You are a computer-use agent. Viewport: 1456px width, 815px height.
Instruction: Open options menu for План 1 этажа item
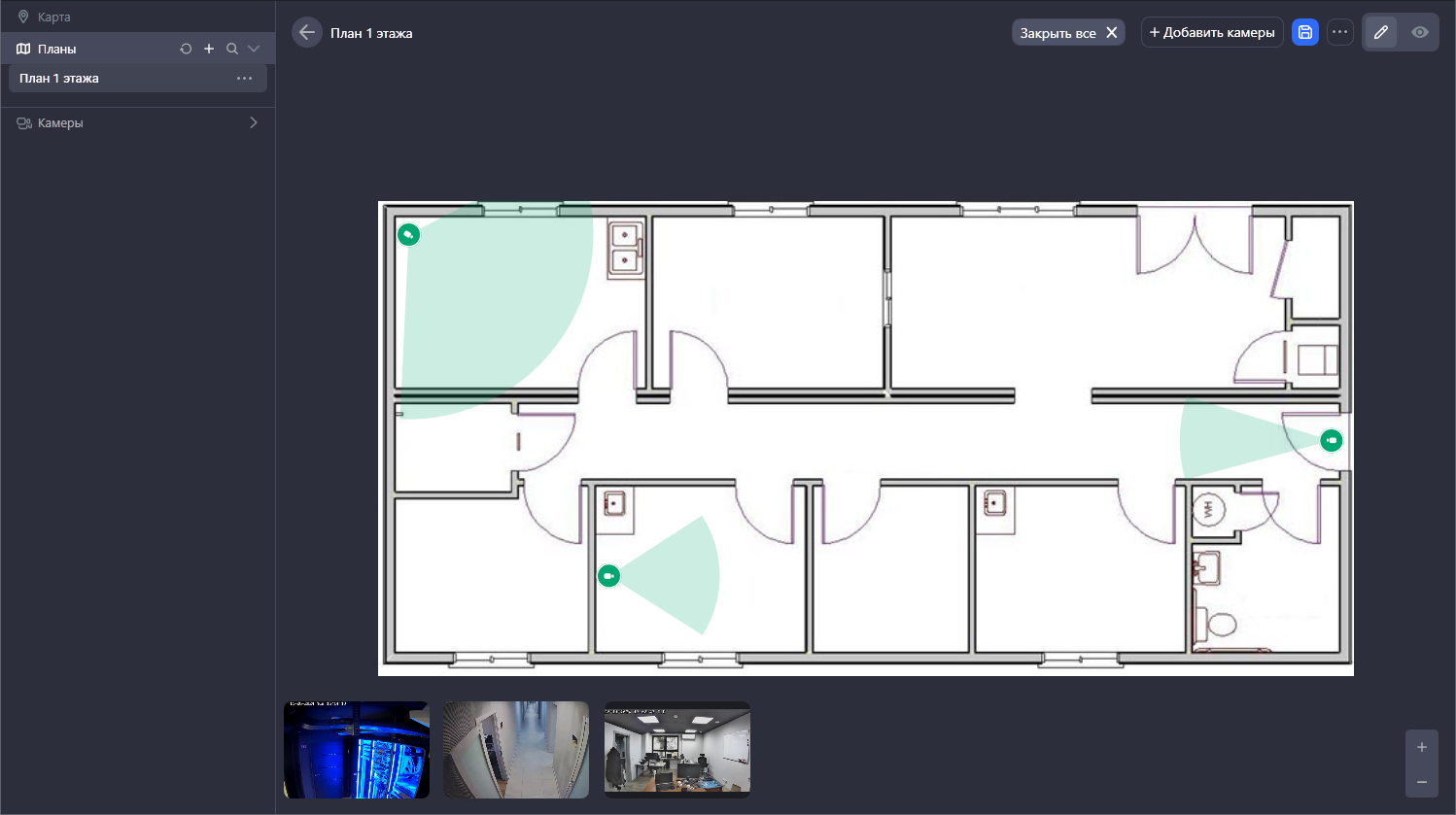point(244,79)
